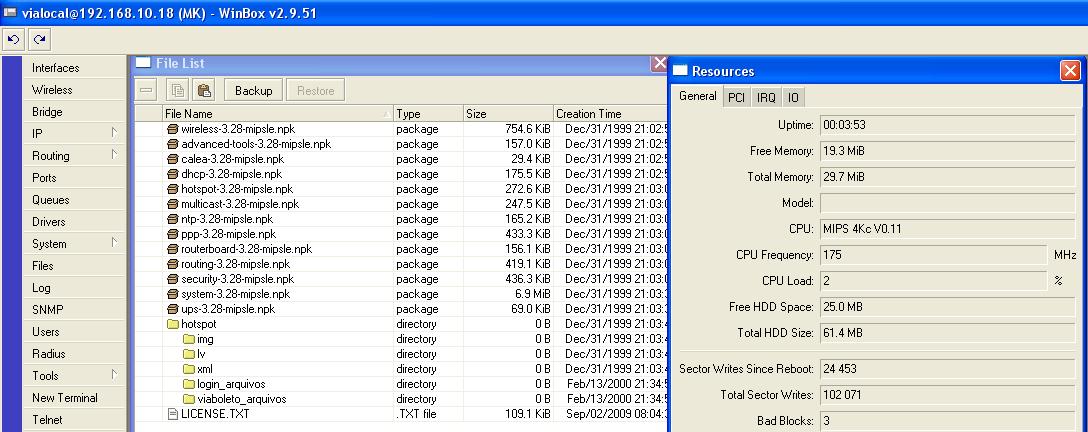Select the ups-3.28-mipsle.npk package icon
This screenshot has height=432, width=1088.
coord(173,309)
